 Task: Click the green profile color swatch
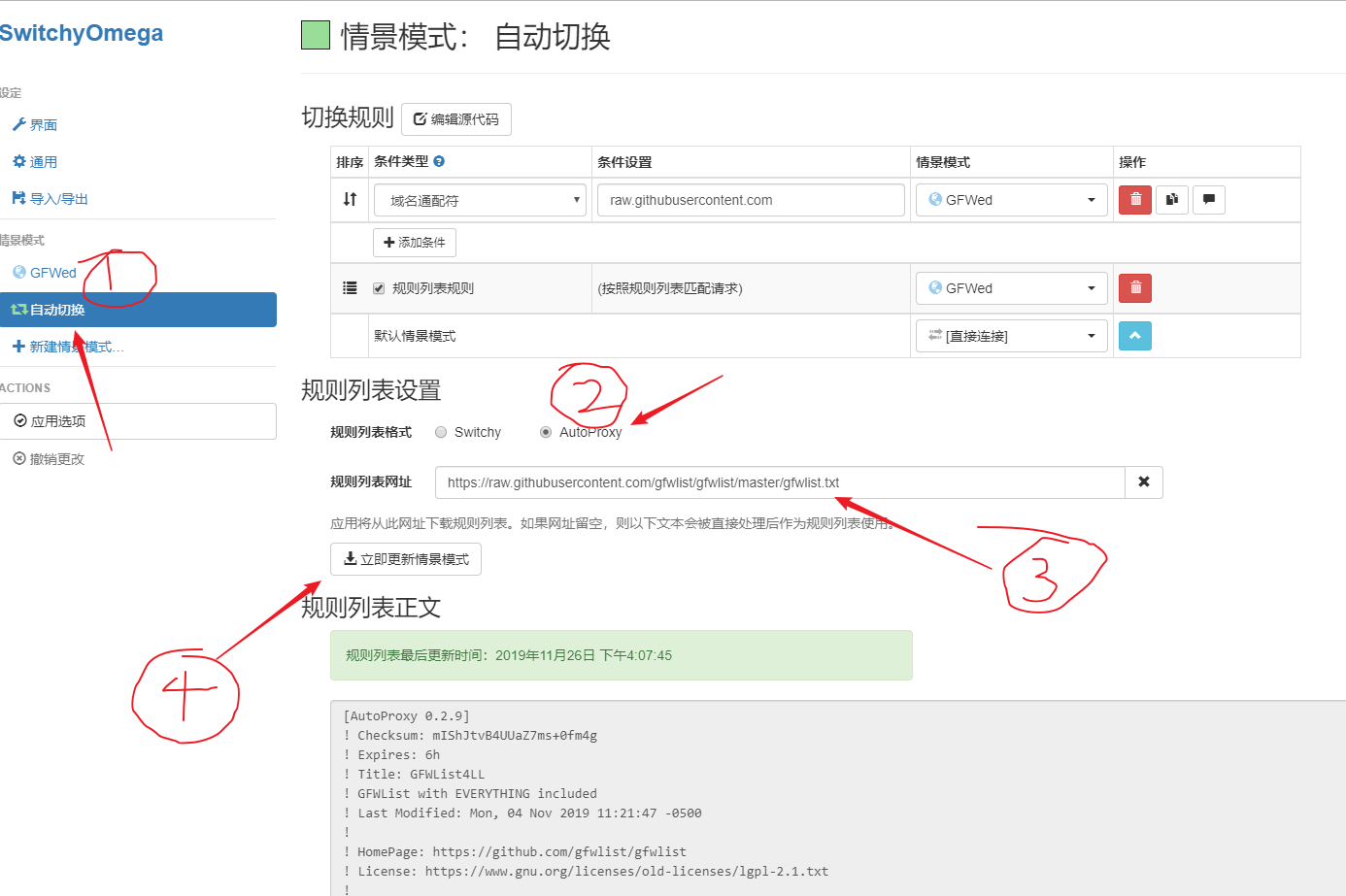(316, 36)
